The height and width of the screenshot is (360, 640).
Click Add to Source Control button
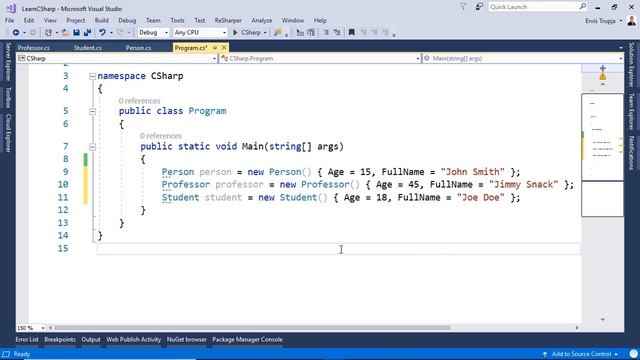pos(581,354)
